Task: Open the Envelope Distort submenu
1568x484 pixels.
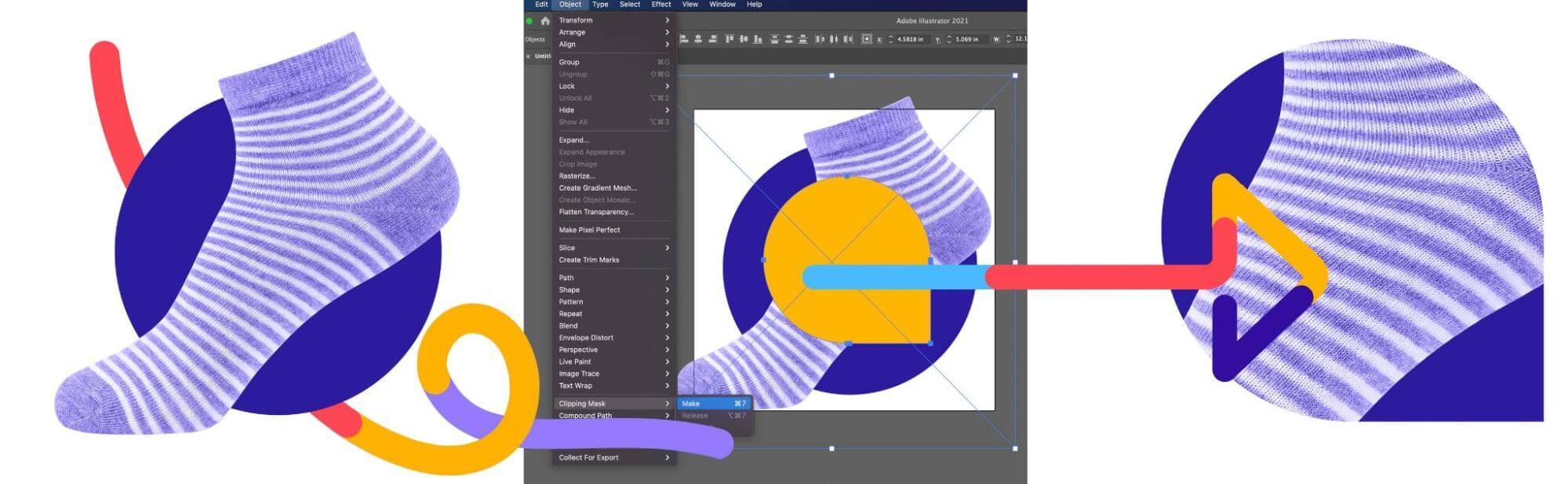Action: pos(612,338)
